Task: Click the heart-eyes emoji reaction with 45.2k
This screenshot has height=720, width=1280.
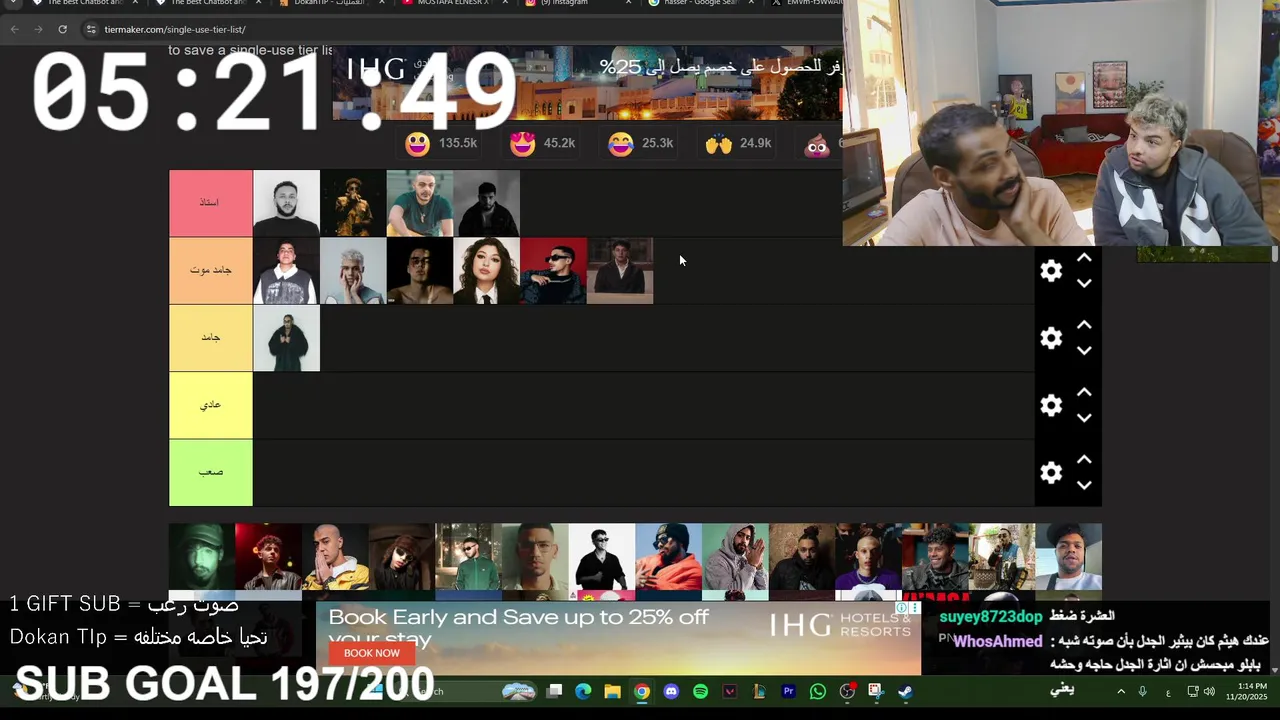Action: coord(522,144)
